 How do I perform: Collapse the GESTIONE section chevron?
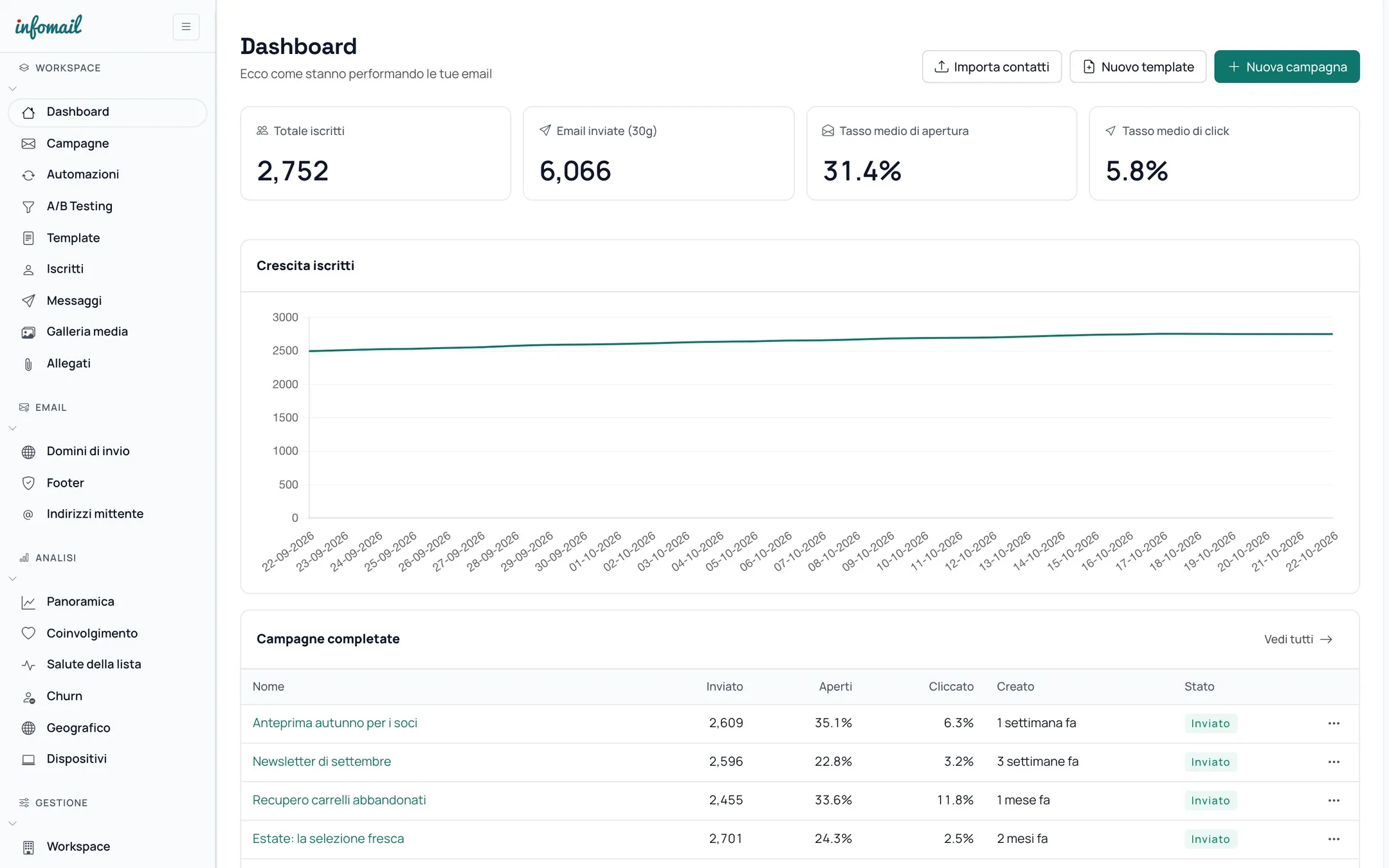(12, 824)
